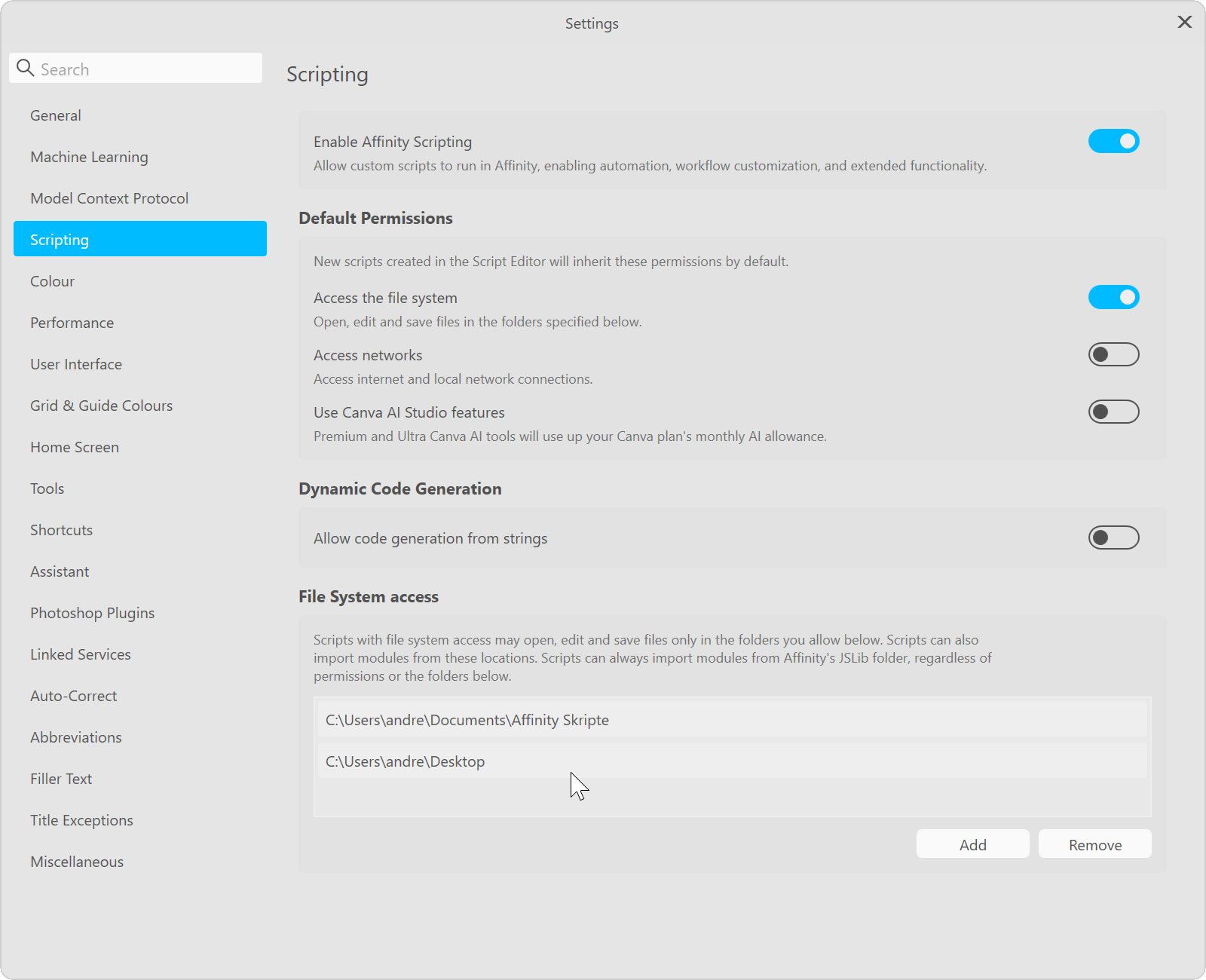Select Abbreviations section
The height and width of the screenshot is (980, 1206).
(140, 737)
